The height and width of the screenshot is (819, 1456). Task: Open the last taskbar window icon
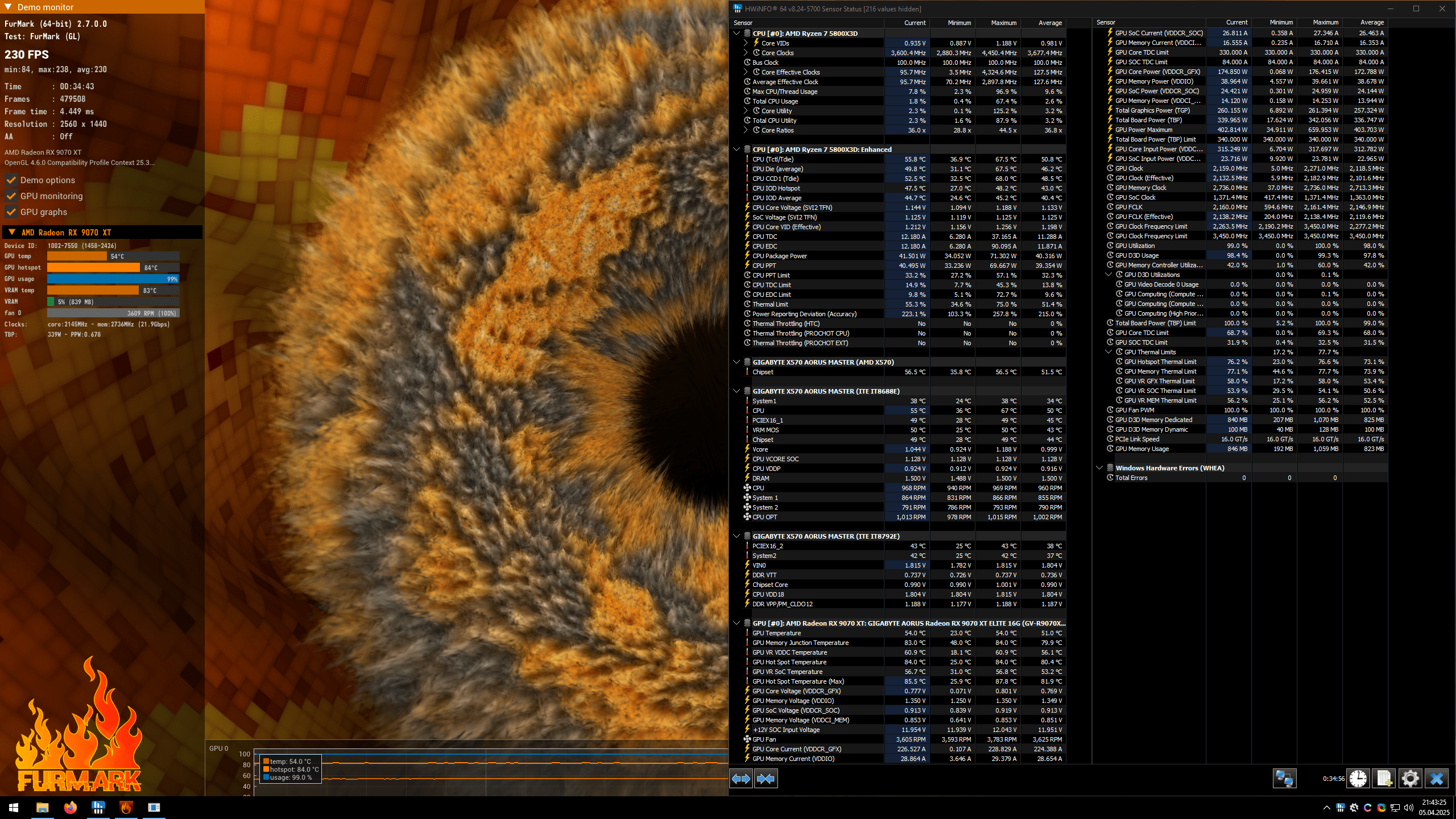click(x=154, y=808)
